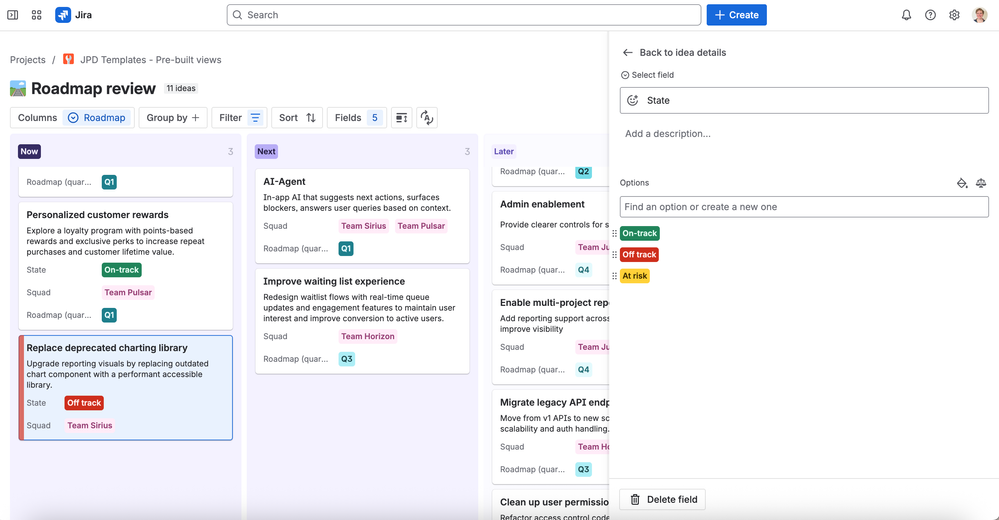Open the Admin enablement card
999x520 pixels.
[550, 236]
